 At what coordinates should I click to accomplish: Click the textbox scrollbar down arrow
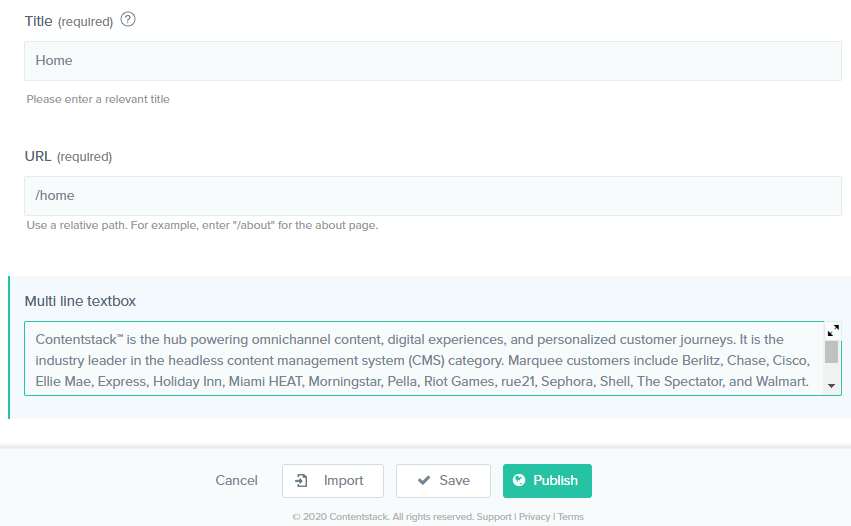(831, 386)
